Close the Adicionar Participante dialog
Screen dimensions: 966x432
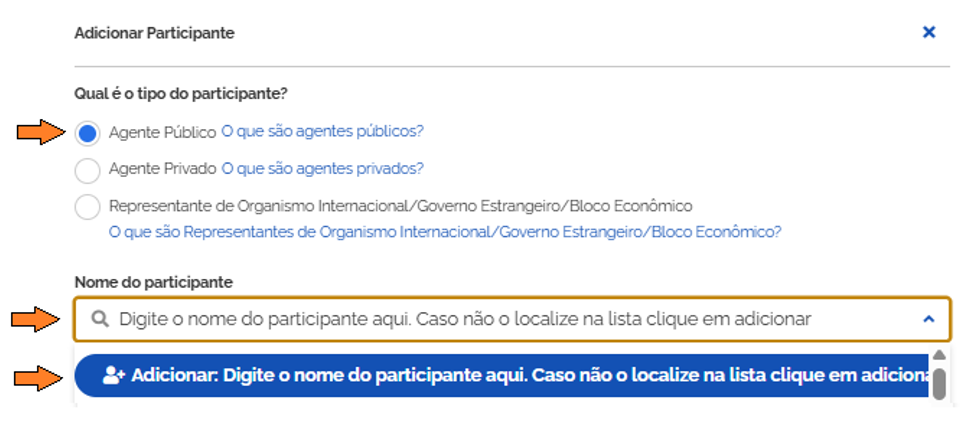pyautogui.click(x=928, y=33)
